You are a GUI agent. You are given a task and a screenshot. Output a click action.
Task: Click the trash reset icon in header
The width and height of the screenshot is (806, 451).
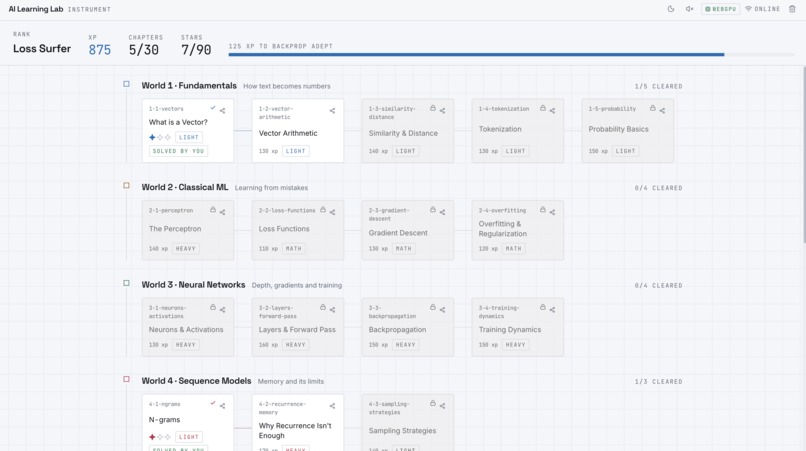coord(792,9)
